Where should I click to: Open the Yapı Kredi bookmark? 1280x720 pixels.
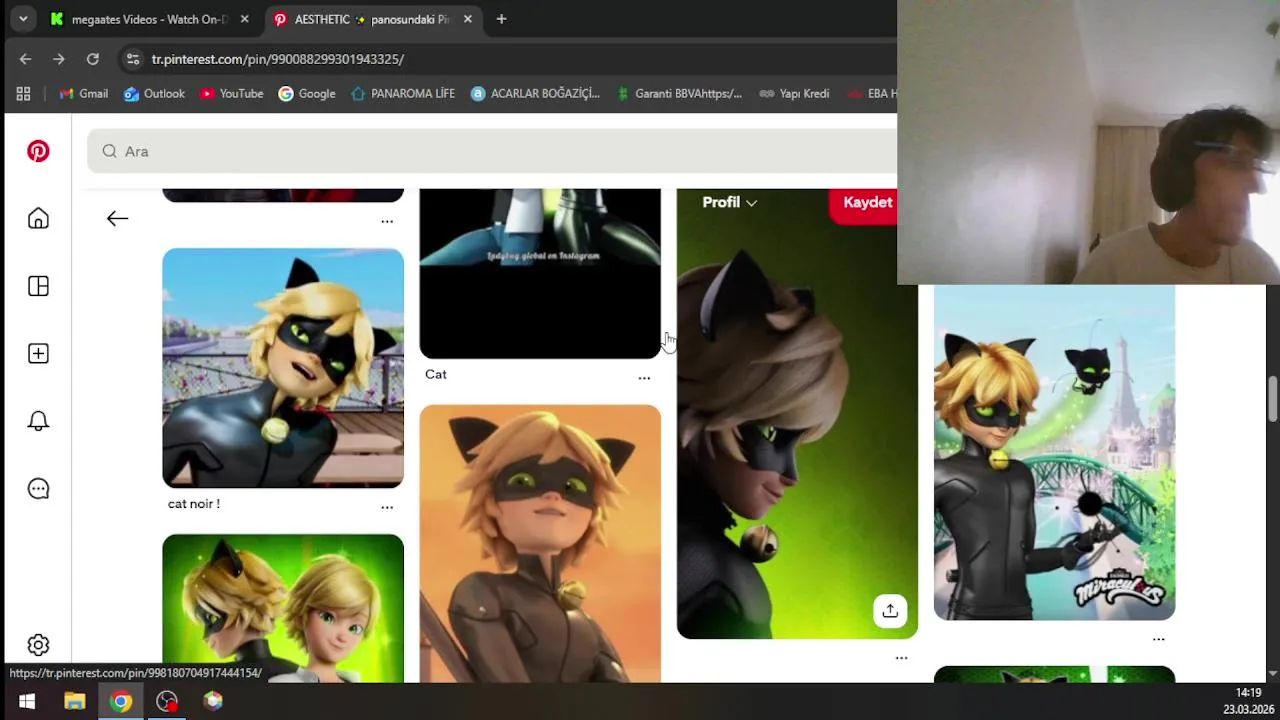click(794, 93)
